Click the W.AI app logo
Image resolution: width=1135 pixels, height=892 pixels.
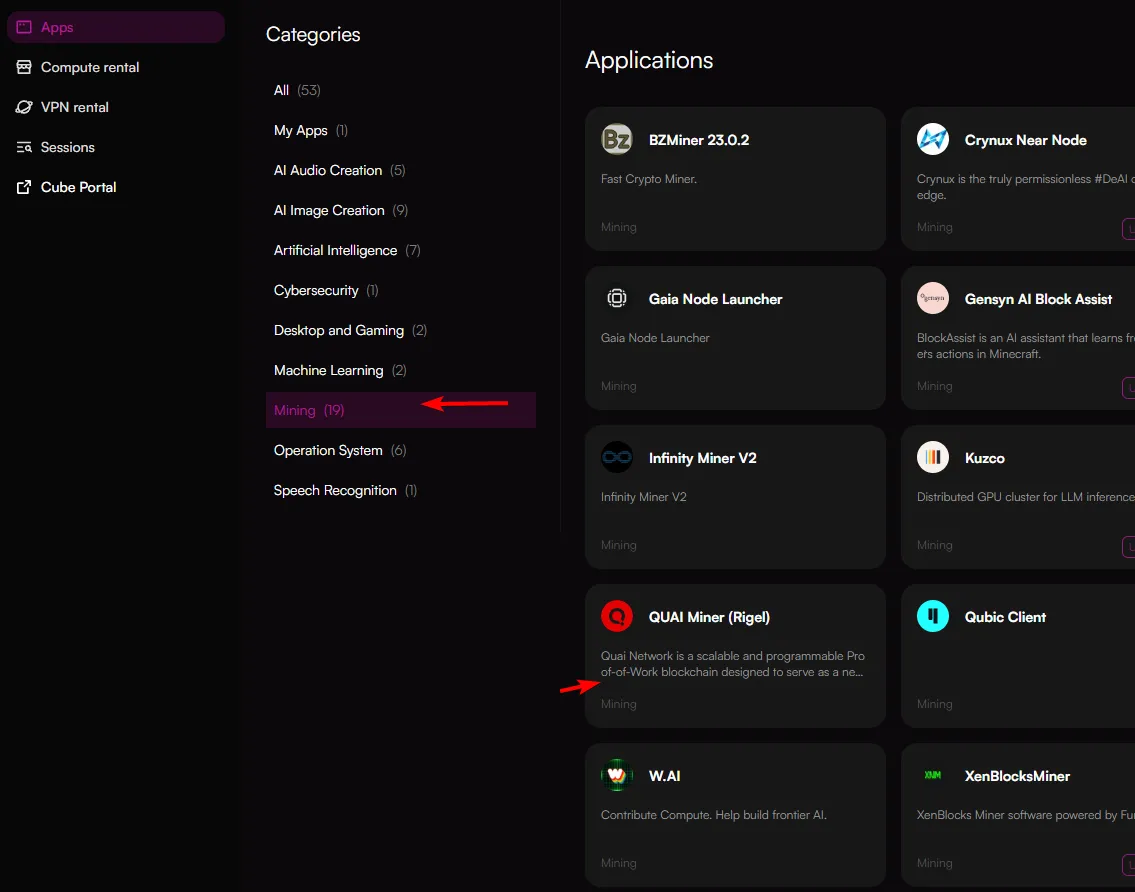click(617, 775)
